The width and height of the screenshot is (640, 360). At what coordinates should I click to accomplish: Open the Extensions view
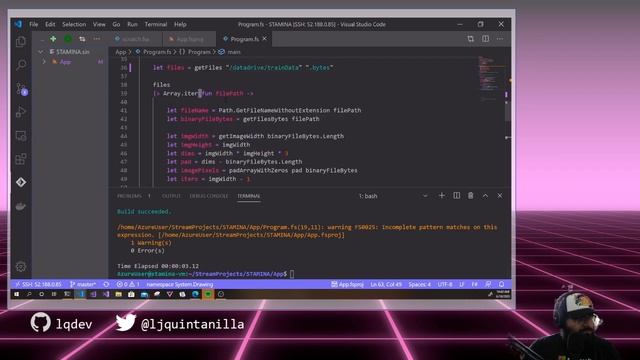click(x=21, y=159)
